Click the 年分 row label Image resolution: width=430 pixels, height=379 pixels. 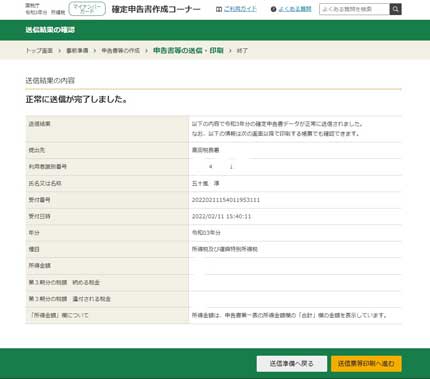[x=34, y=233]
